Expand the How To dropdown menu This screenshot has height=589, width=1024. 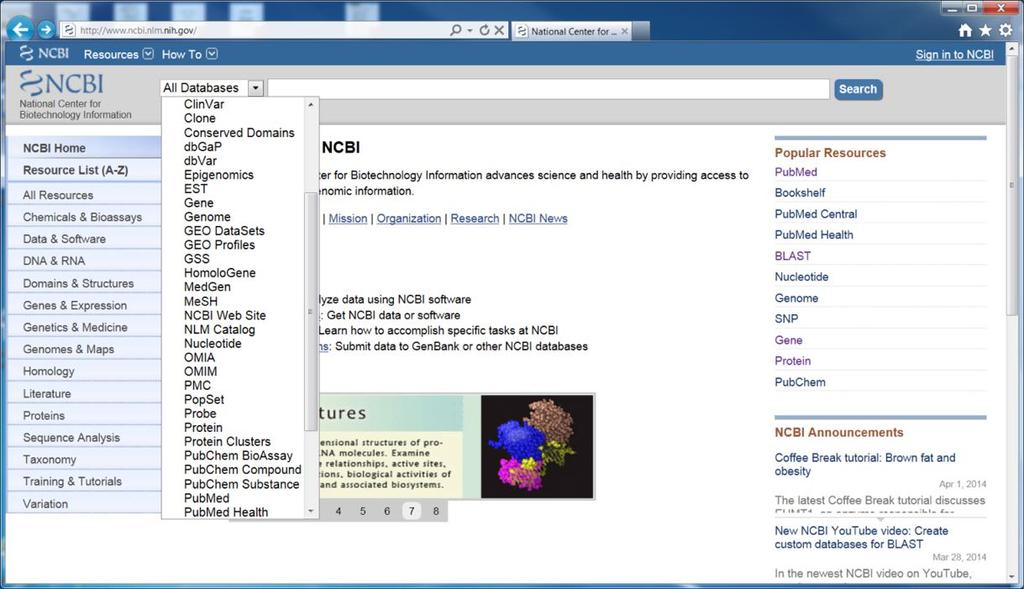pos(189,54)
